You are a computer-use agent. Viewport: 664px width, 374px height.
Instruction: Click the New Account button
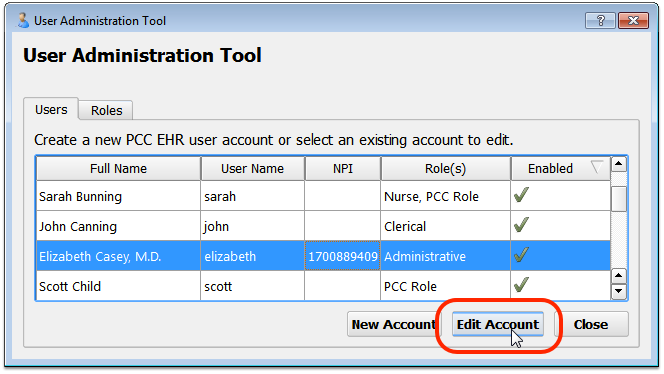click(393, 324)
